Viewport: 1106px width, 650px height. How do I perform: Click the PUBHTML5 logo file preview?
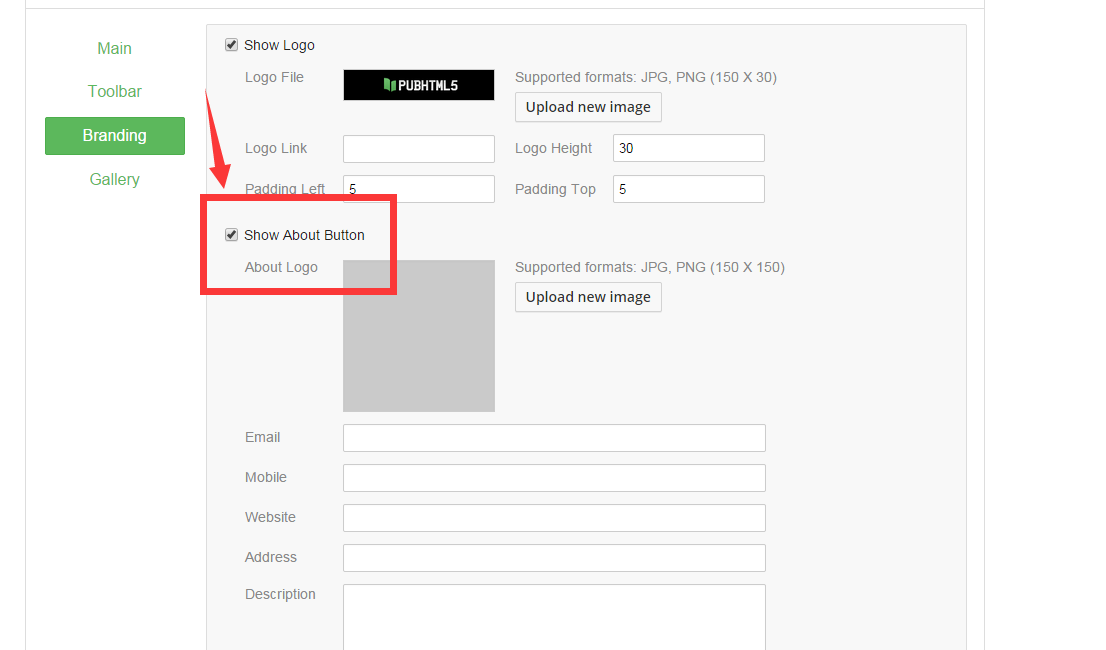pos(419,85)
